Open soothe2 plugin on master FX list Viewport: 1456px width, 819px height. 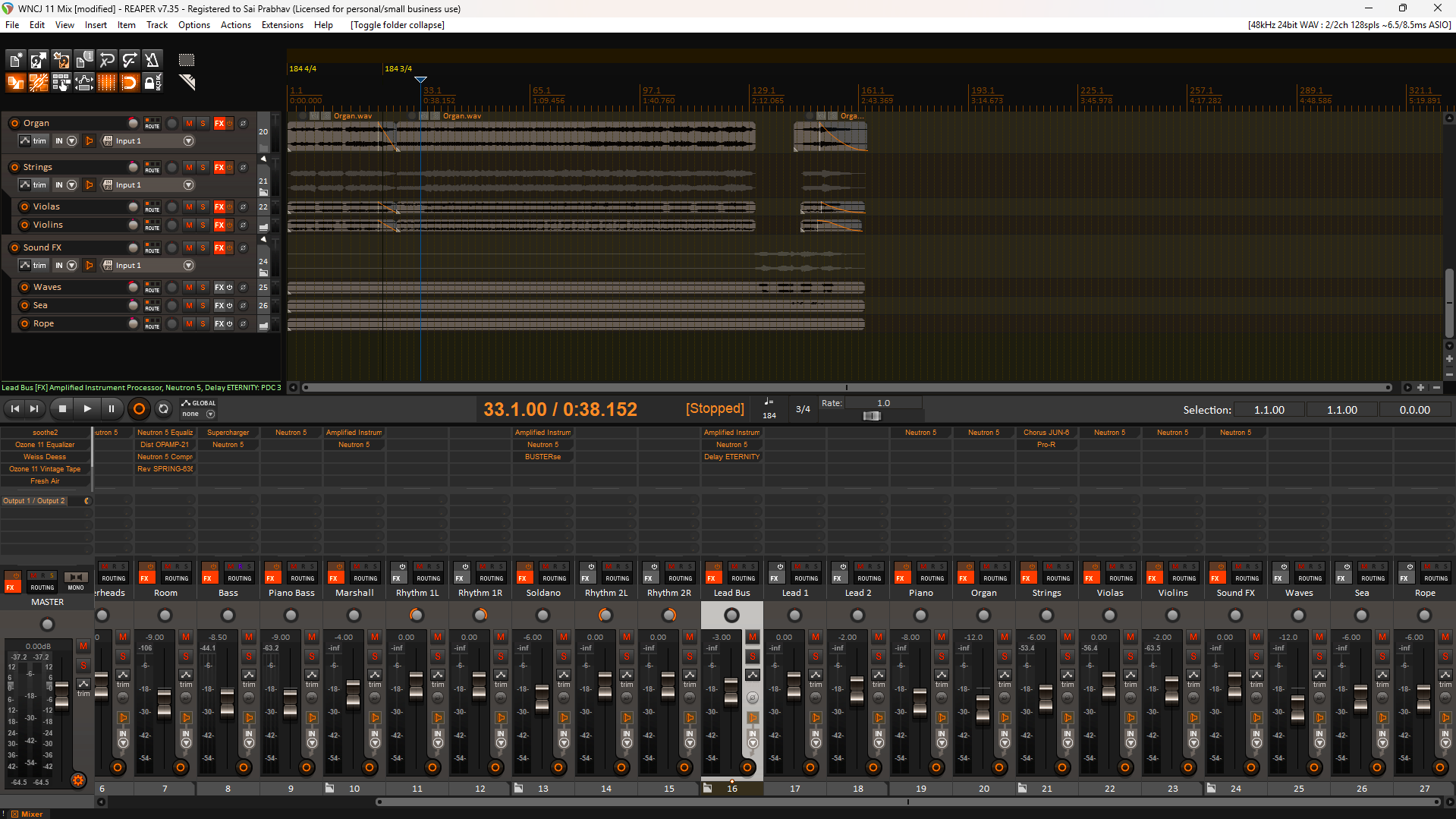coord(45,433)
